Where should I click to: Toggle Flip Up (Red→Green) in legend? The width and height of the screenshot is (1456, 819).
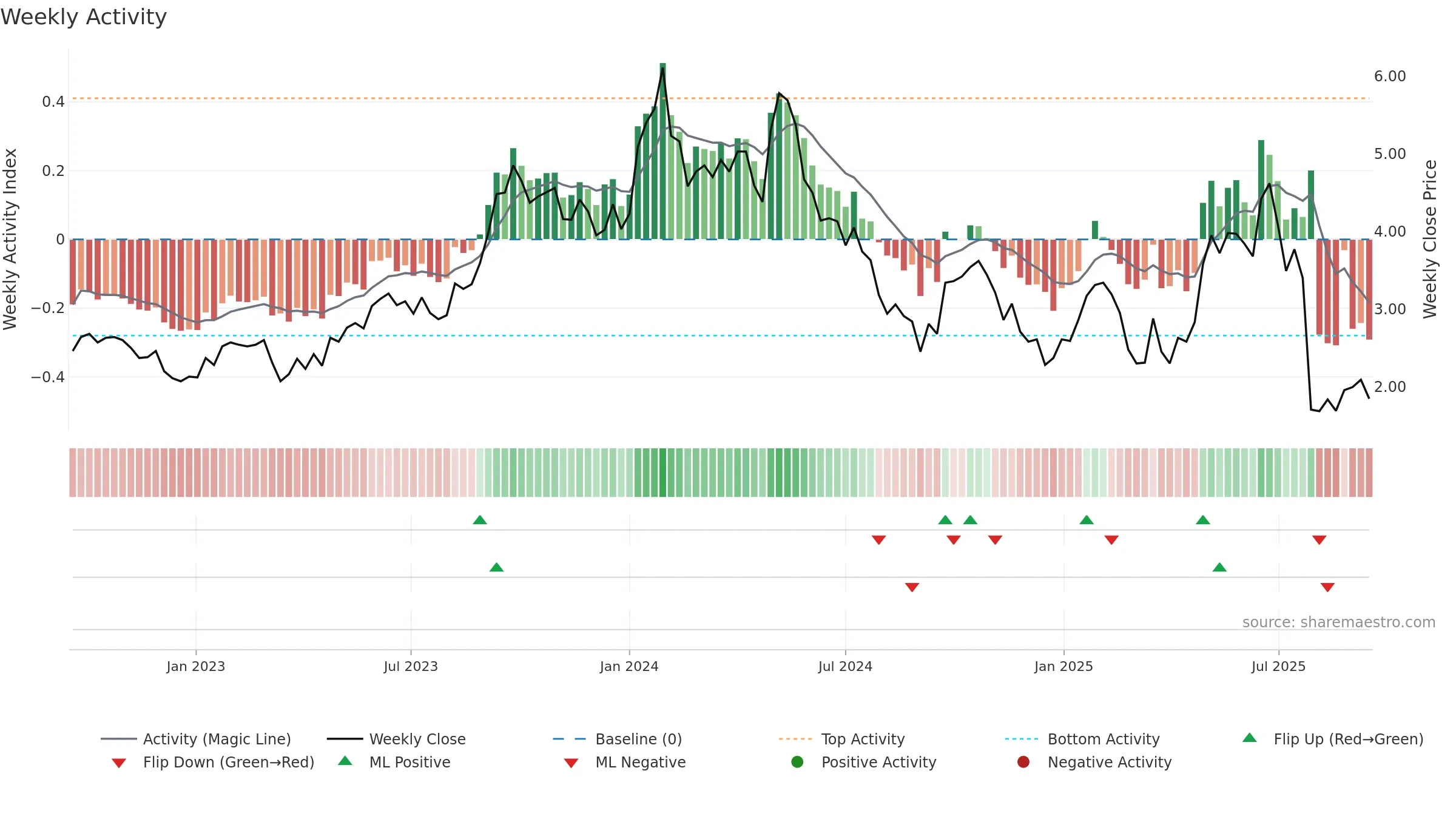point(1333,739)
